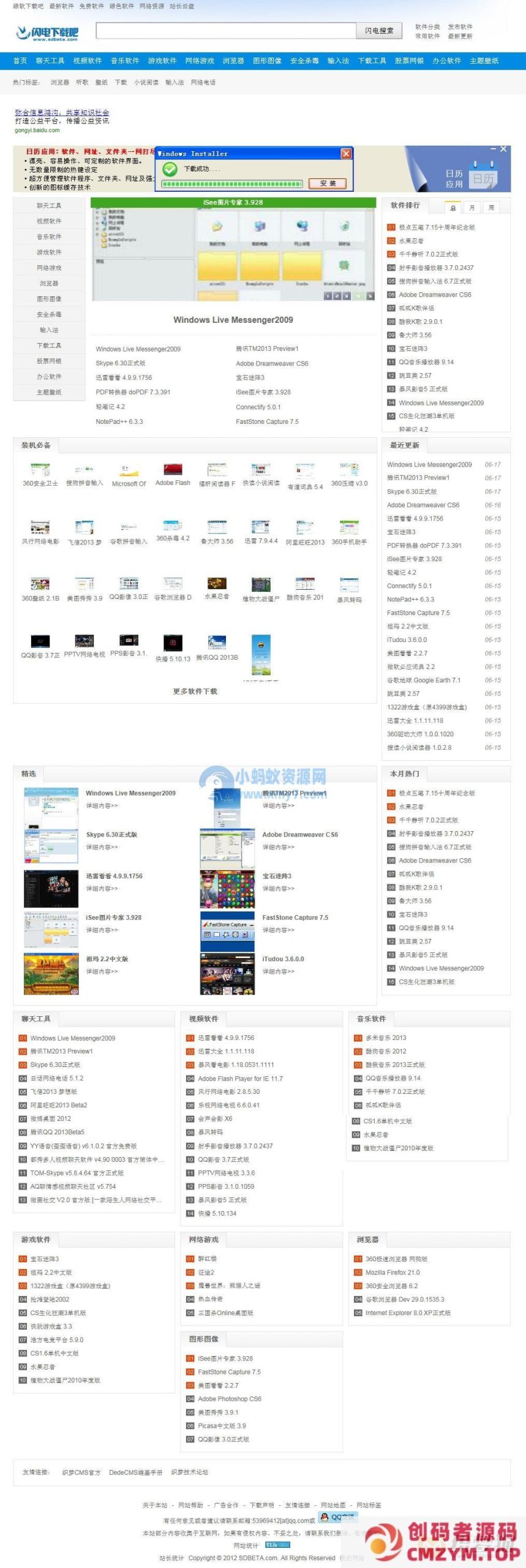526x1568 pixels.
Task: Click the 闪电下载吧 site logo
Action: pyautogui.click(x=47, y=33)
